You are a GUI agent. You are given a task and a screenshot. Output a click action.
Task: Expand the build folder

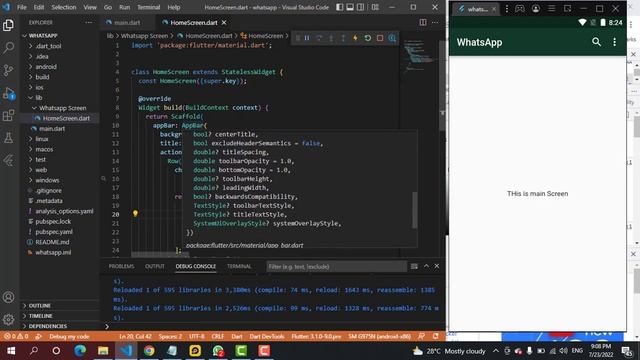point(59,77)
